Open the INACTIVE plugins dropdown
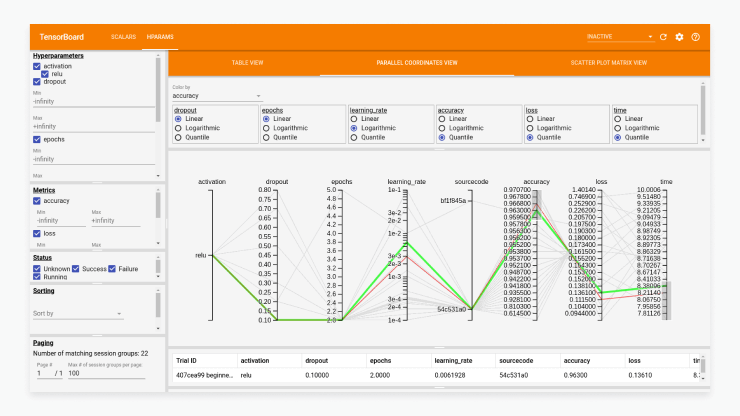This screenshot has width=740, height=416. [x=620, y=37]
